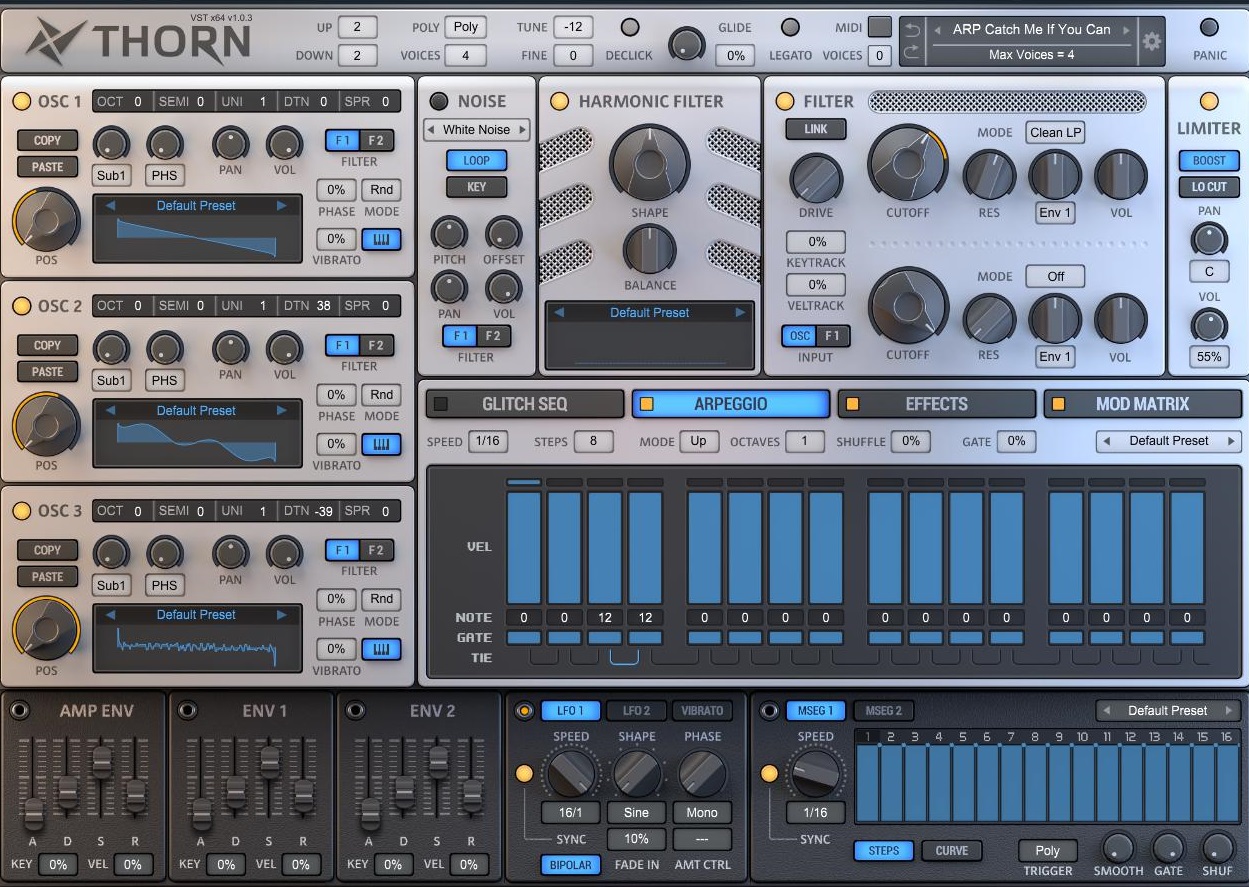Image resolution: width=1249 pixels, height=887 pixels.
Task: Select next arpeggio preset arrow
Action: tap(1232, 441)
